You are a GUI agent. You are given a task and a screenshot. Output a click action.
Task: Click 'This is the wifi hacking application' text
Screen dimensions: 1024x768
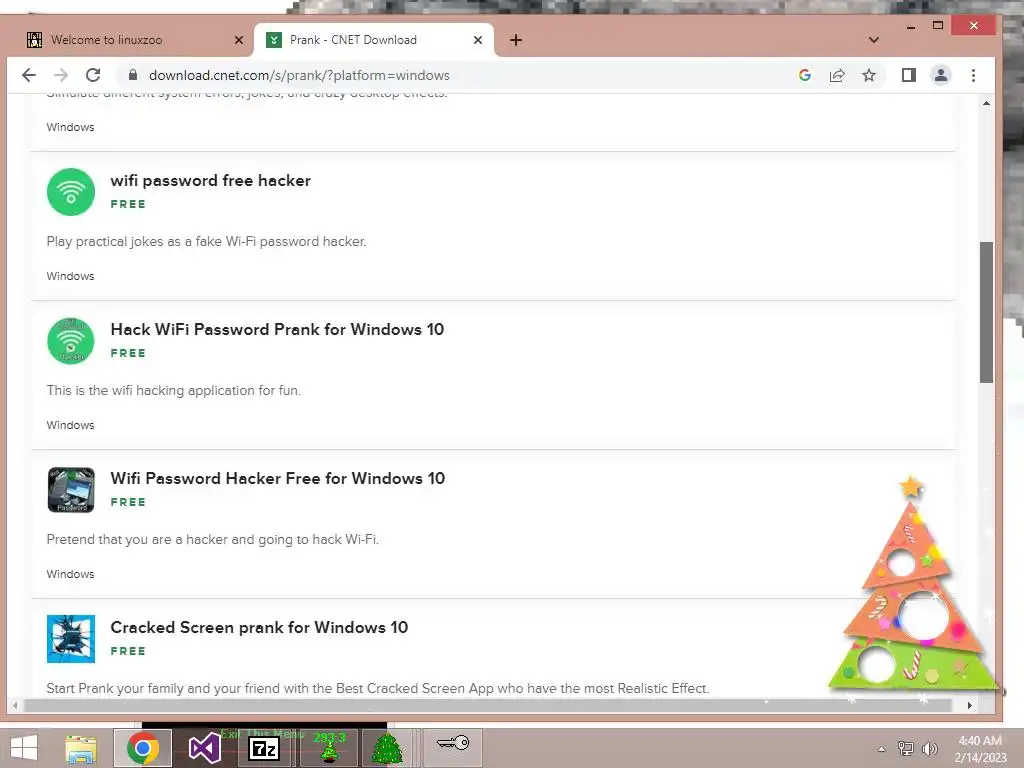coord(174,391)
